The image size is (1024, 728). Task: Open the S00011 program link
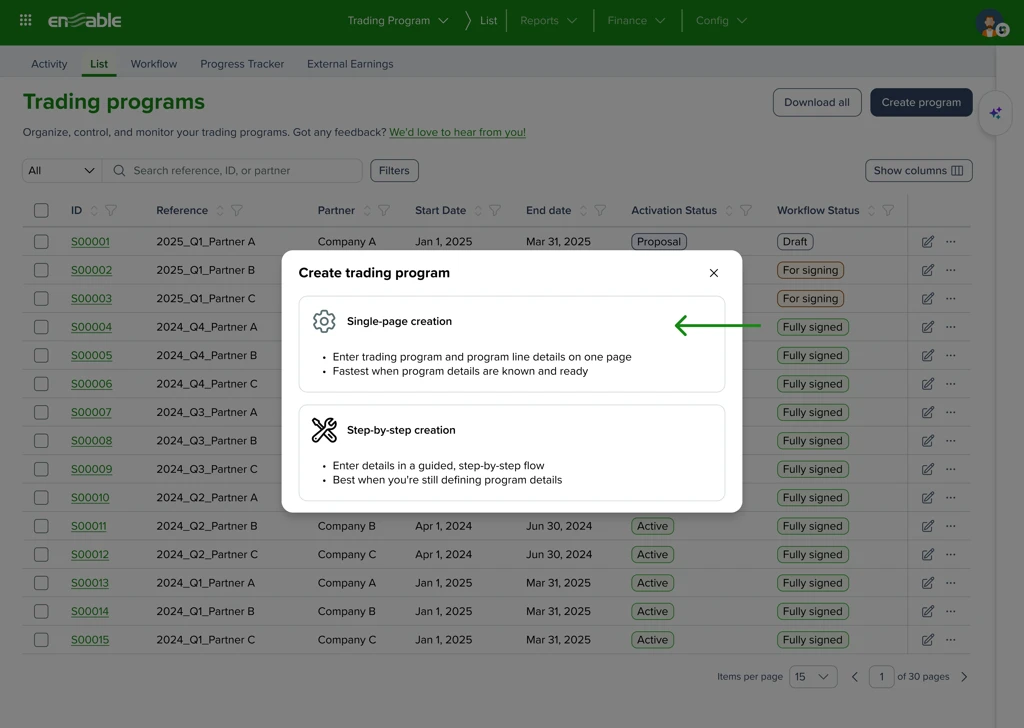[x=89, y=526]
